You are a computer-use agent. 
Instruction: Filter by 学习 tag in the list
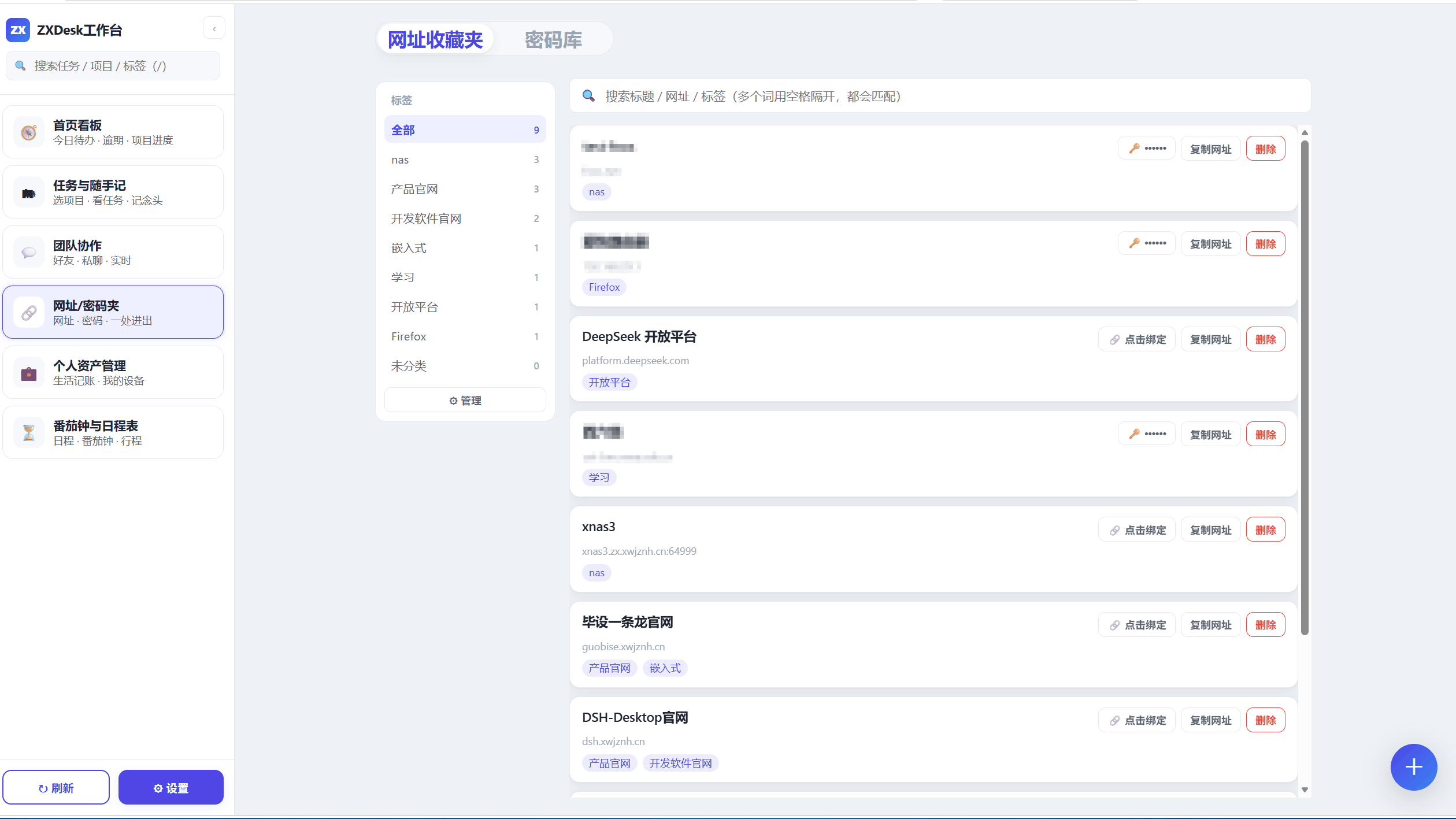tap(465, 277)
